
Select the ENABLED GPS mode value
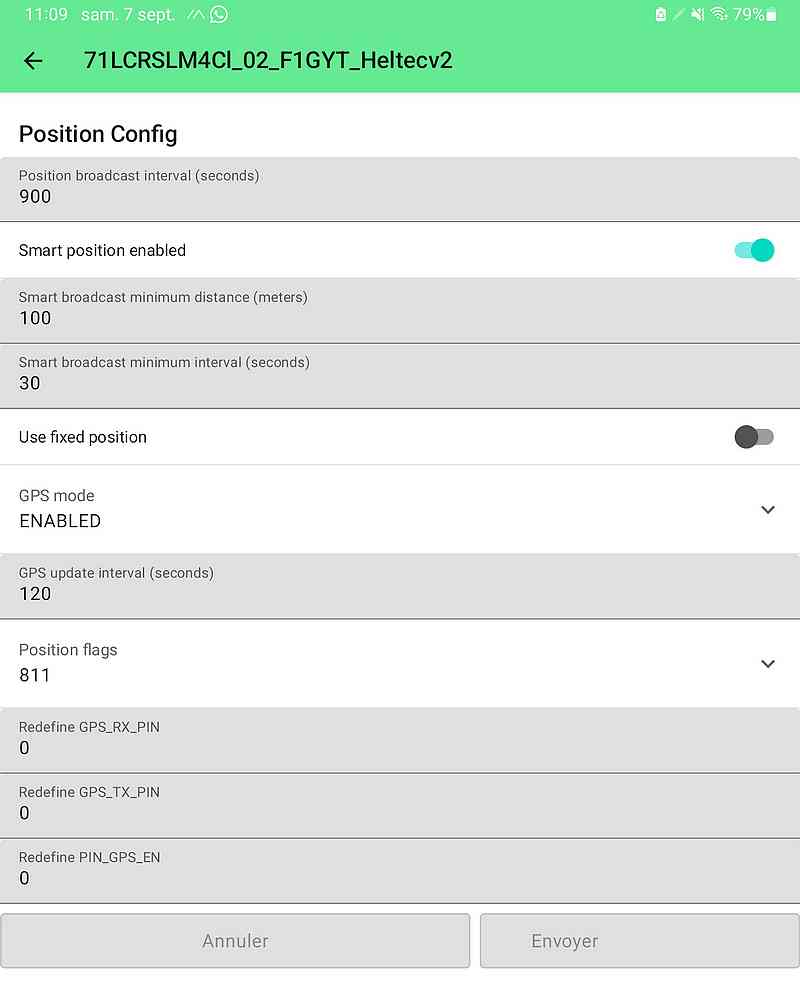pos(60,521)
